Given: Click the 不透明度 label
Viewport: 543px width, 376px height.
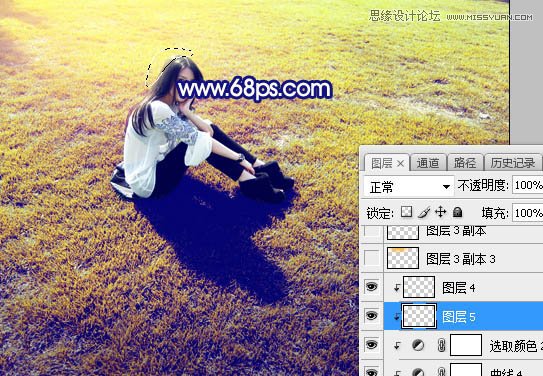Looking at the screenshot, I should (483, 186).
